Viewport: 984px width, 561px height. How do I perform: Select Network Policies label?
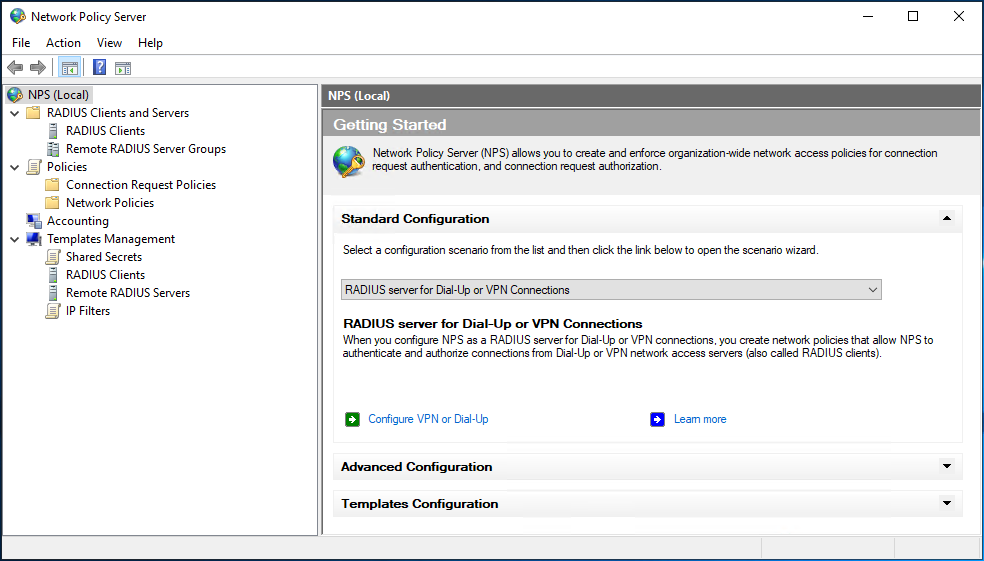coord(110,203)
